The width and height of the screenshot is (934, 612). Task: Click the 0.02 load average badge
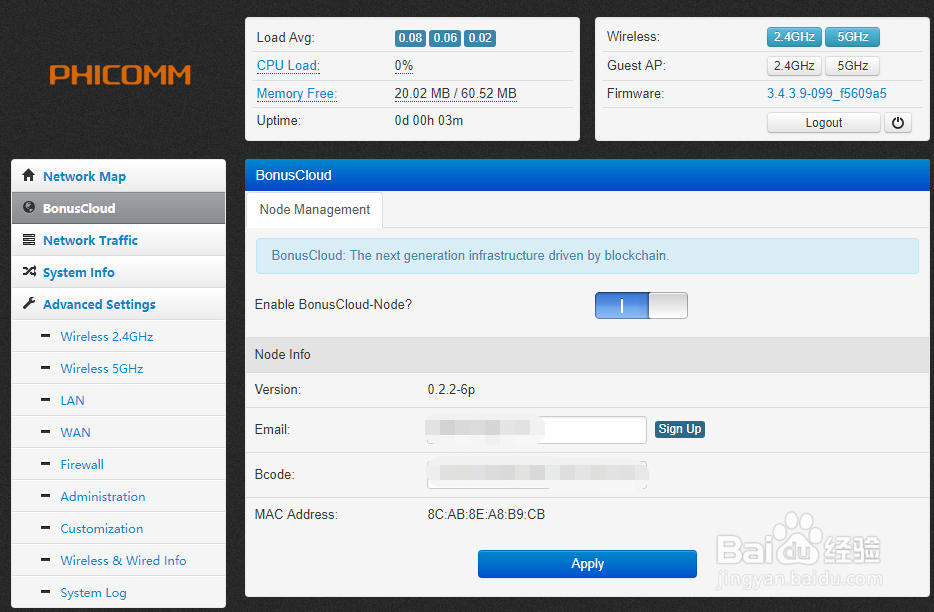480,38
